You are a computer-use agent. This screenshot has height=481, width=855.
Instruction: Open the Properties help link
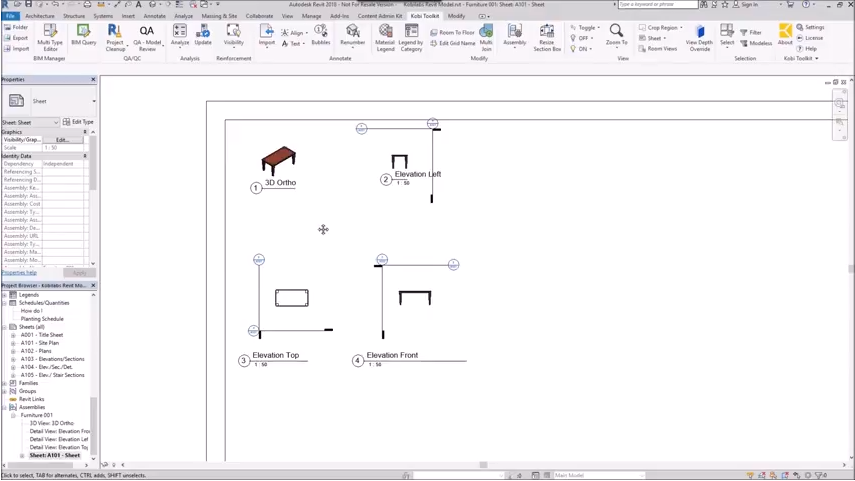[x=19, y=272]
